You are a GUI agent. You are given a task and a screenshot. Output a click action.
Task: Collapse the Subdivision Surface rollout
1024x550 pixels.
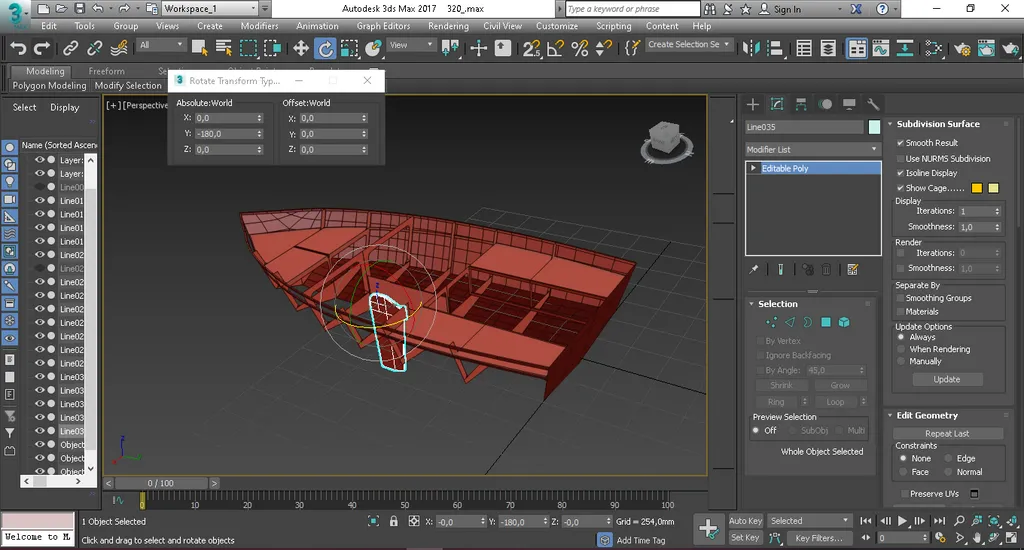click(937, 124)
